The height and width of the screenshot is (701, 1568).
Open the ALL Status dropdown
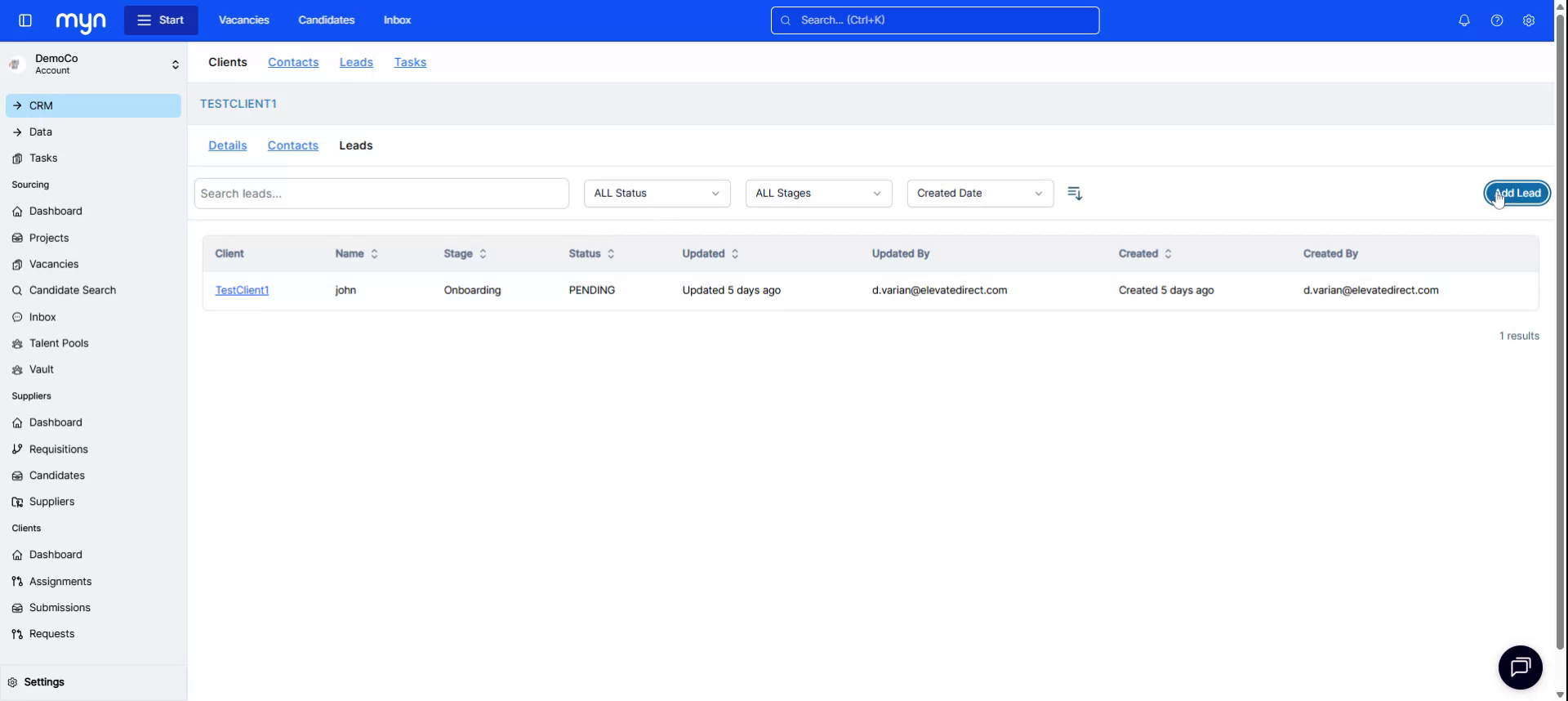[657, 194]
